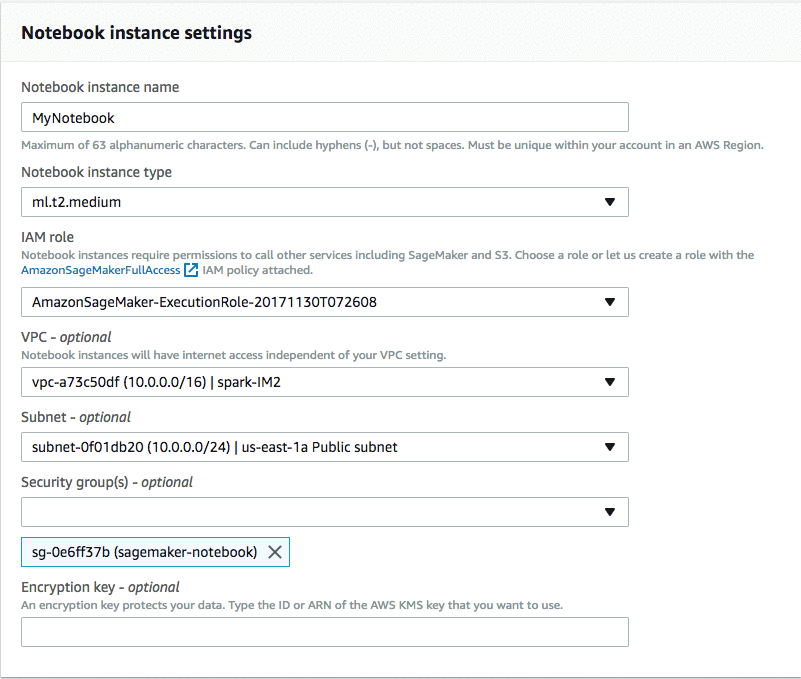
Task: Click into the Encryption key text field
Action: pos(324,632)
